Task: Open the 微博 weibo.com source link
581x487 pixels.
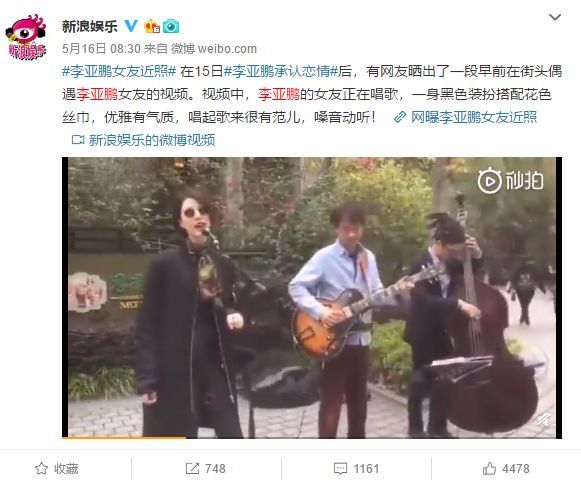Action: 214,49
